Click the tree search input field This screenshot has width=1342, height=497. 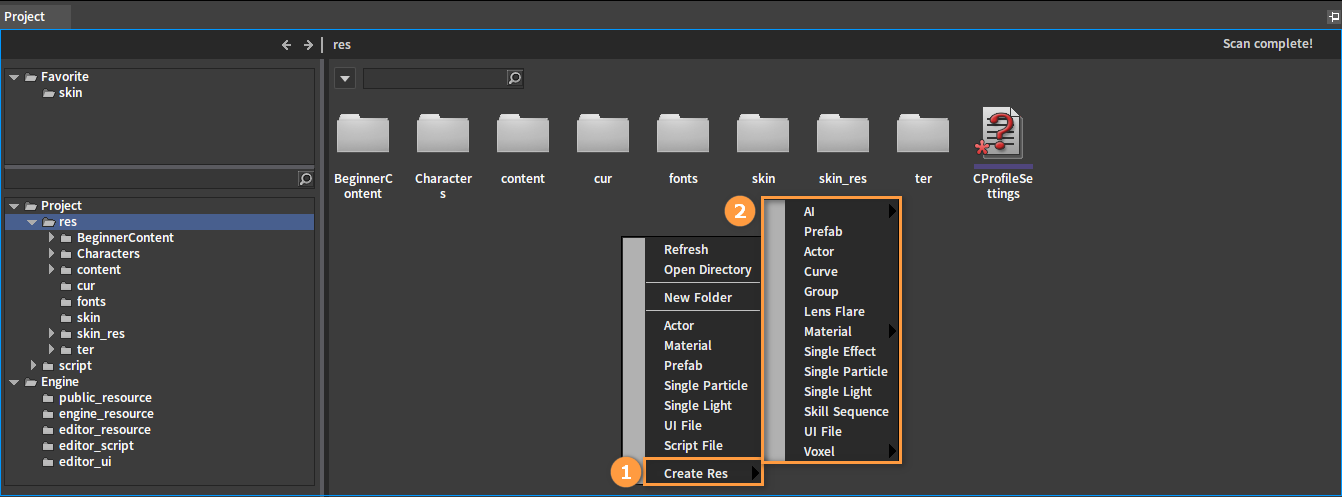[x=152, y=179]
